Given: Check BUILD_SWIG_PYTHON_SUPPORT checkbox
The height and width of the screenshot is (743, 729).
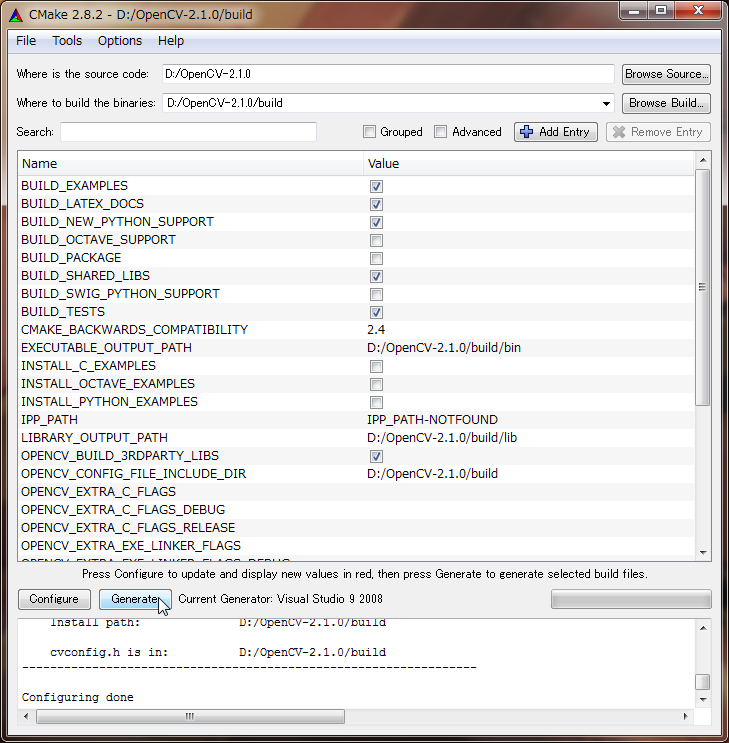Looking at the screenshot, I should click(x=376, y=294).
